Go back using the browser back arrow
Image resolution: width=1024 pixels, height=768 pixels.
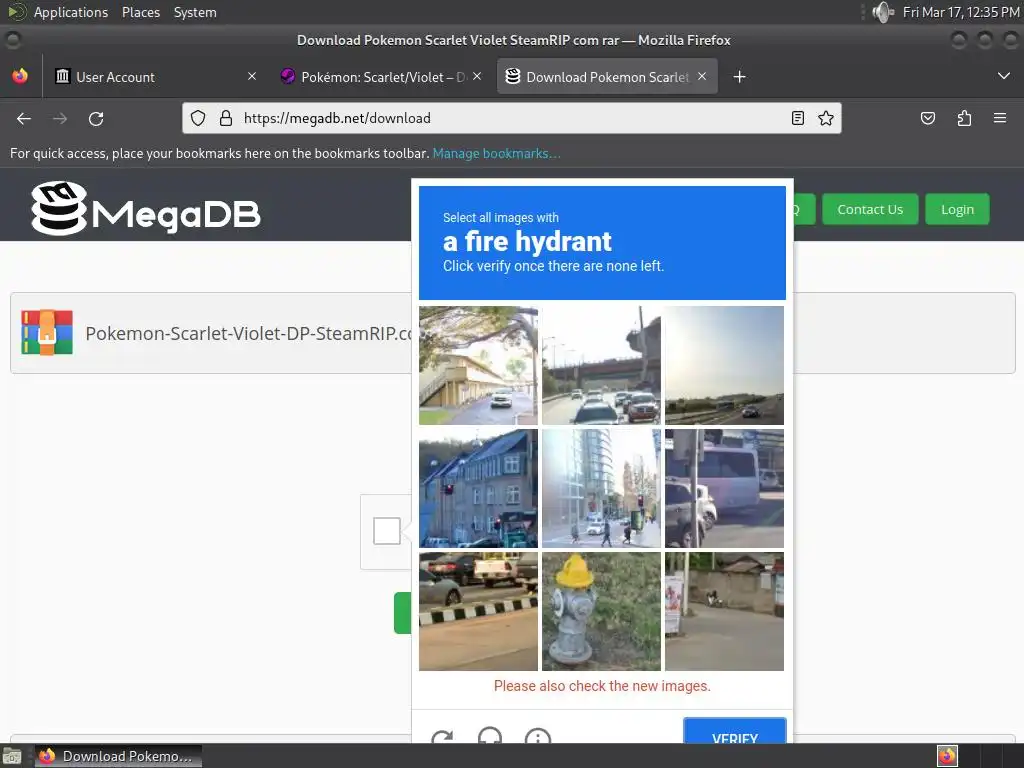tap(24, 119)
